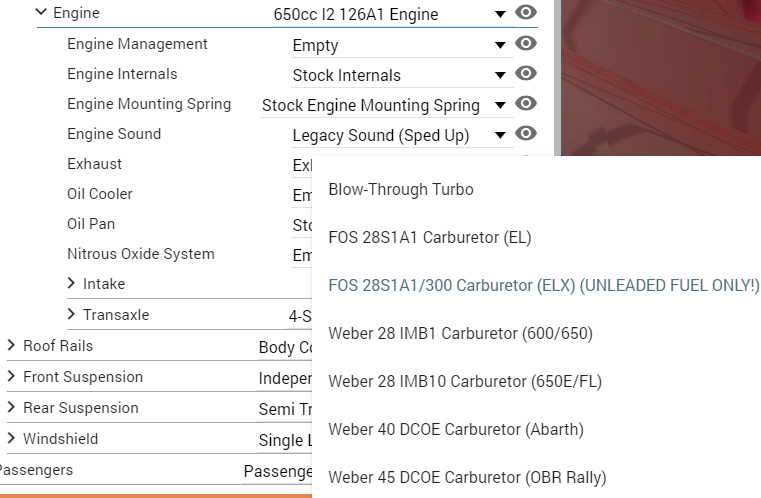Select Weber 28 IMB1 Carburetor (600/650)
Viewport: 761px width, 498px height.
coord(536,333)
